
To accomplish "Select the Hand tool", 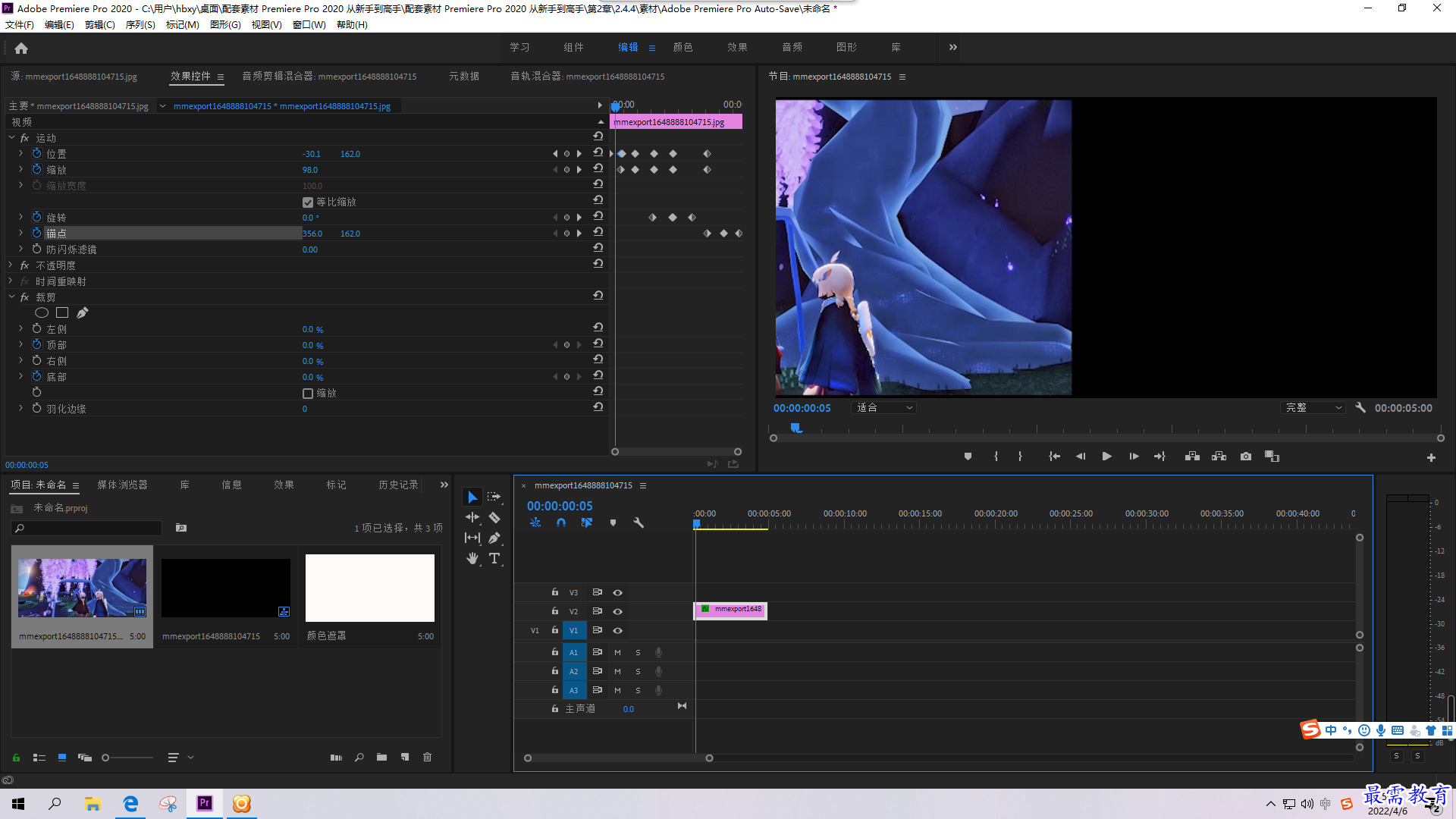I will point(472,558).
